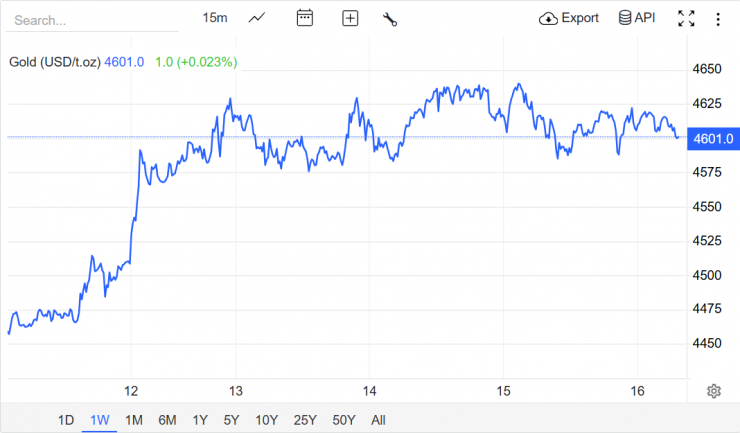
Task: Click the Export cloud download button
Action: [x=569, y=18]
